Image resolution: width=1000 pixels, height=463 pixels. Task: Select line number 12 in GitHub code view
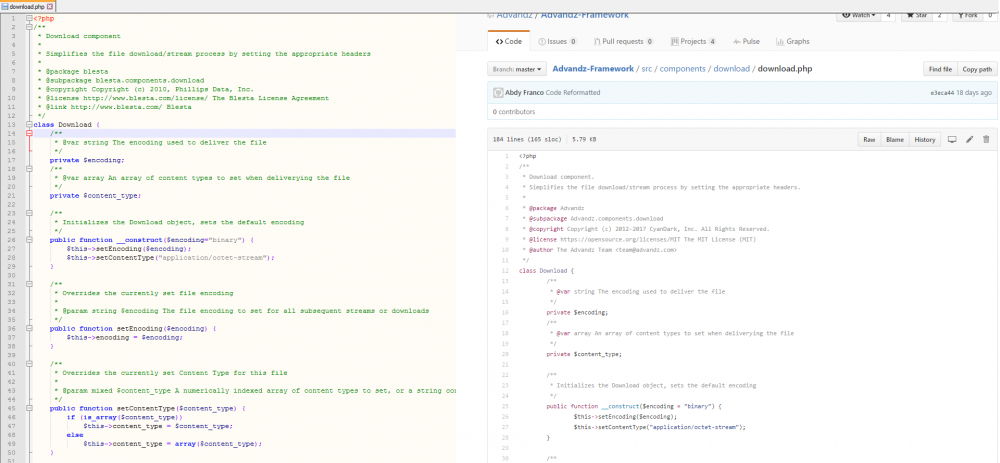pos(505,270)
